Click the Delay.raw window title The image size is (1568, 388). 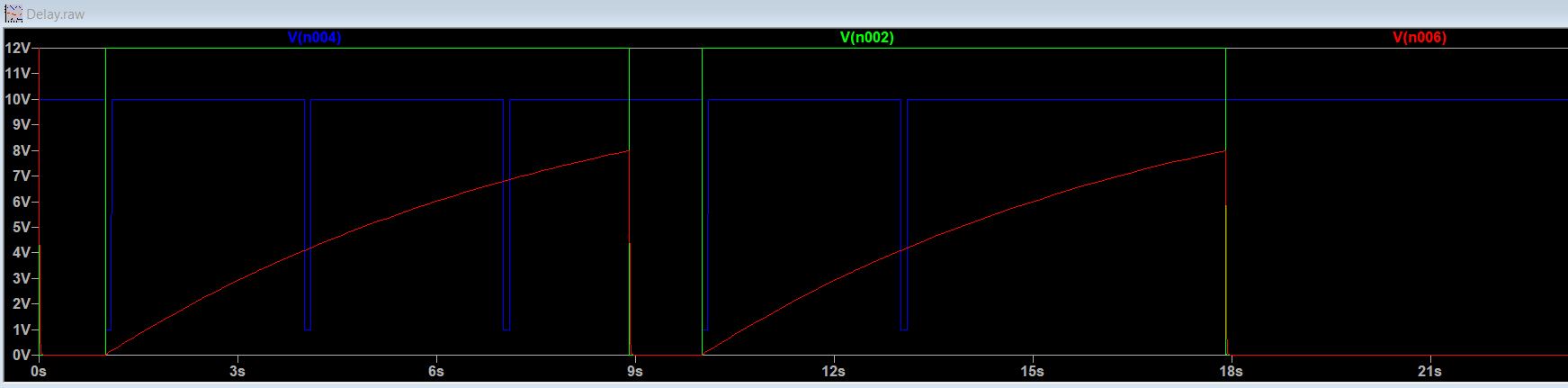point(56,14)
